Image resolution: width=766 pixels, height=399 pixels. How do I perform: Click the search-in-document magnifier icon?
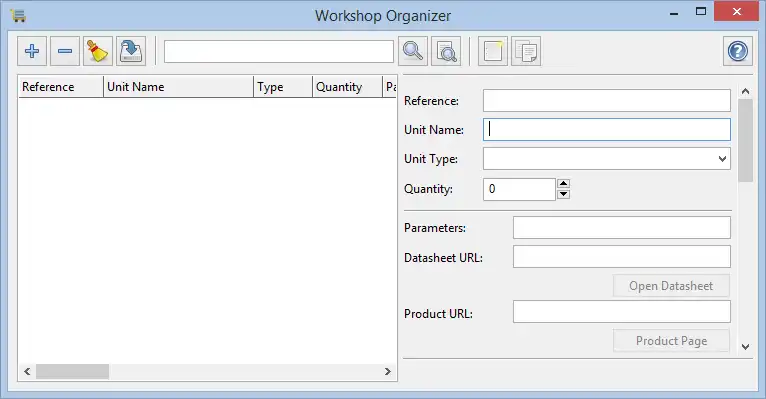[446, 51]
